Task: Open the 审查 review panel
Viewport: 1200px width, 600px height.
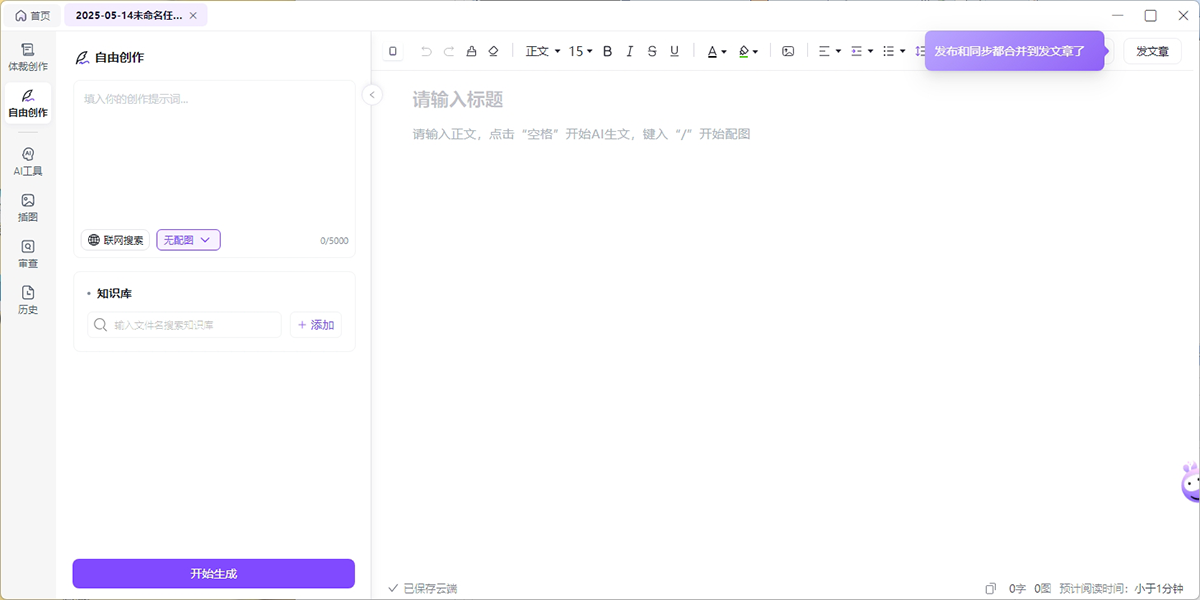Action: click(28, 254)
